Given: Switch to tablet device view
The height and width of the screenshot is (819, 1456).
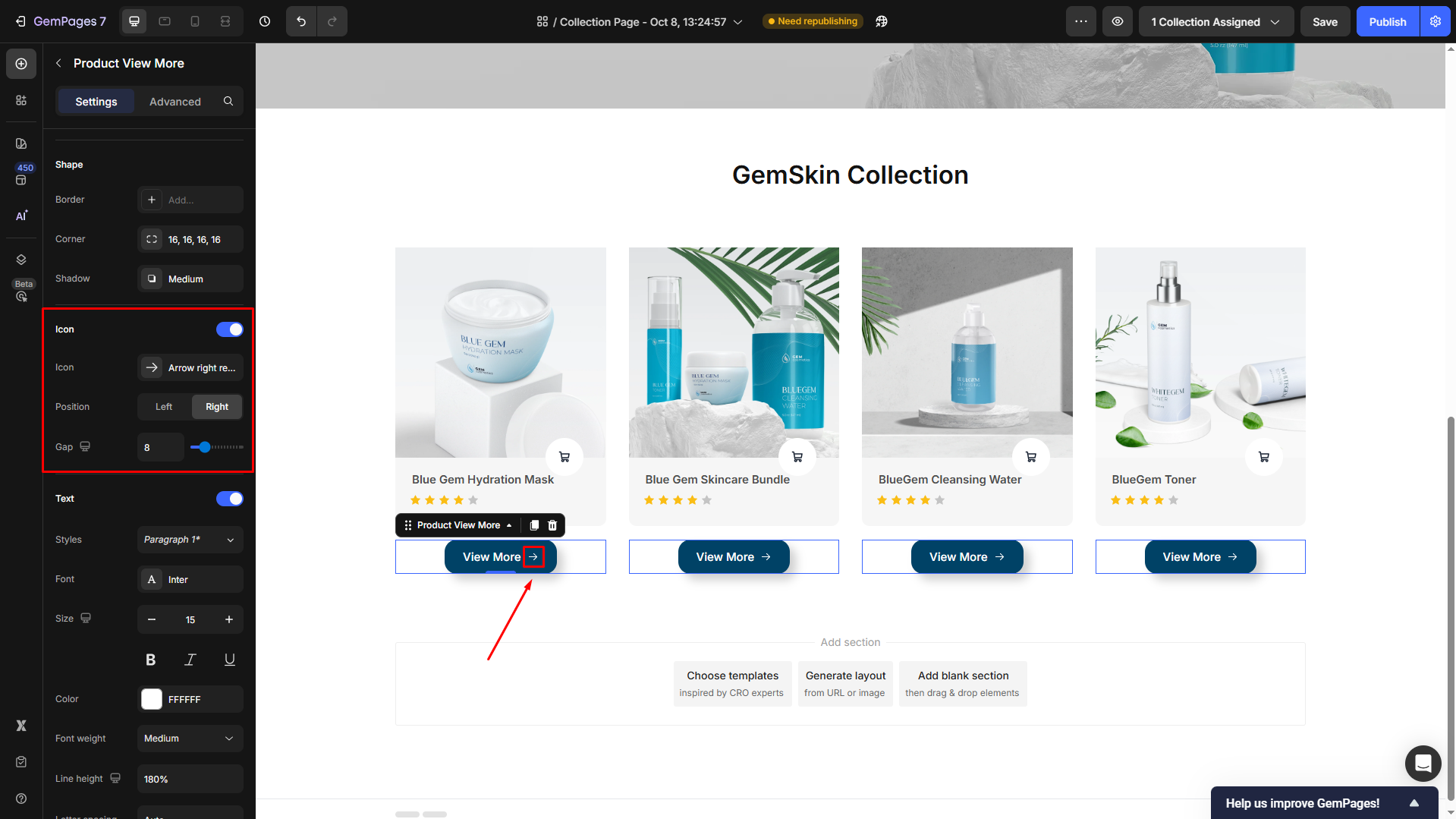Looking at the screenshot, I should pos(165,21).
